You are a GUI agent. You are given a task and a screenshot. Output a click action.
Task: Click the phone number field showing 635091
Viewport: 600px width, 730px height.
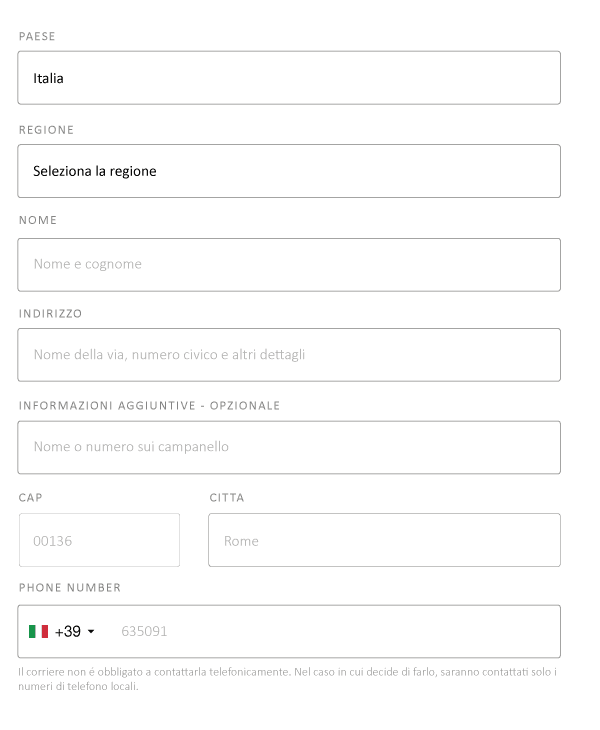coord(330,632)
